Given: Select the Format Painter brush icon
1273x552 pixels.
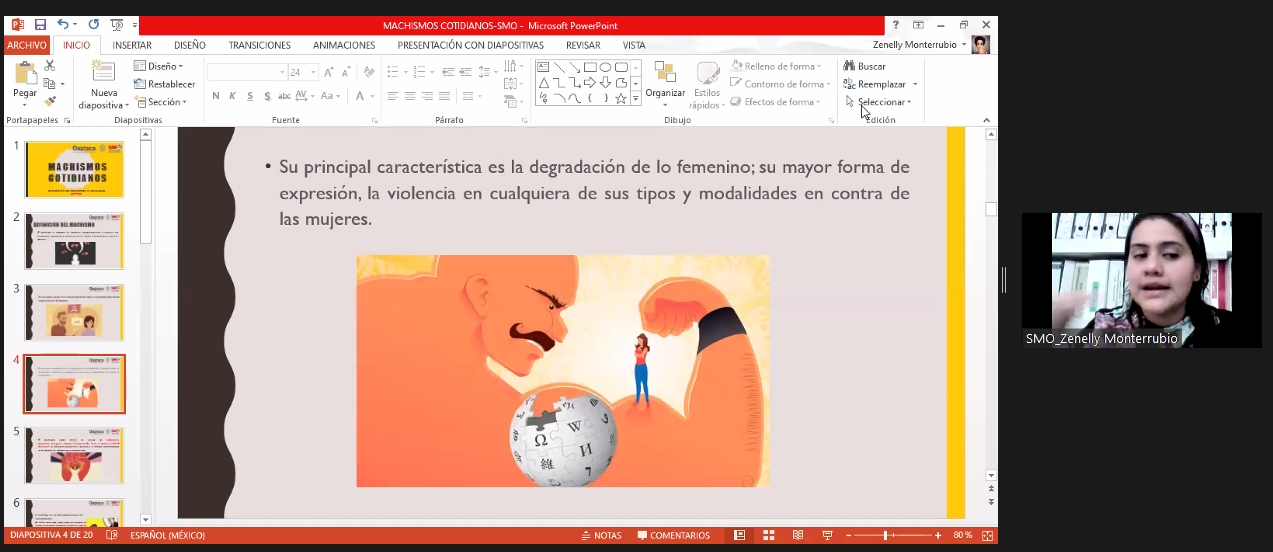Looking at the screenshot, I should 50,101.
